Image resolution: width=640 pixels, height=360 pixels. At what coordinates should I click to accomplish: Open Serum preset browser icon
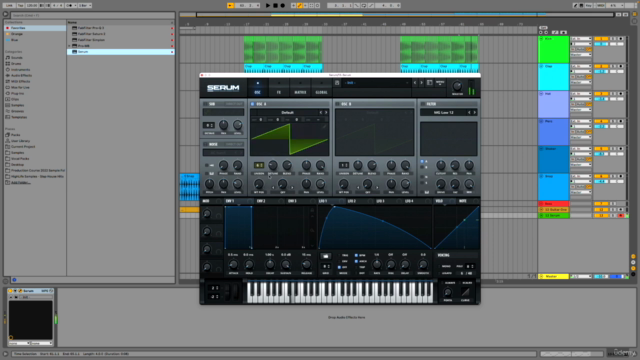pos(429,83)
